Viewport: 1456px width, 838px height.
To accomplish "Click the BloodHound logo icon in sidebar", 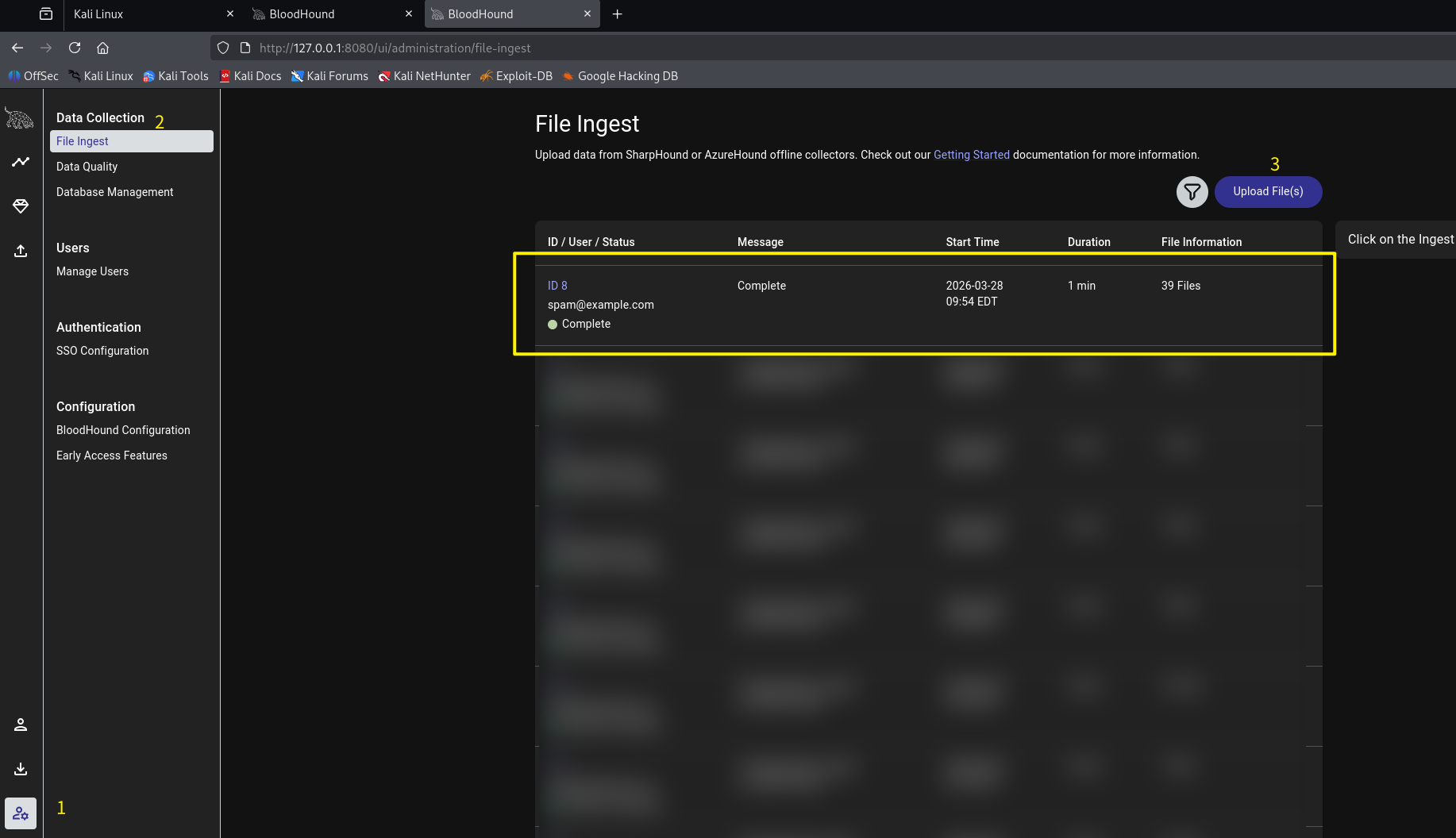I will pos(19,118).
